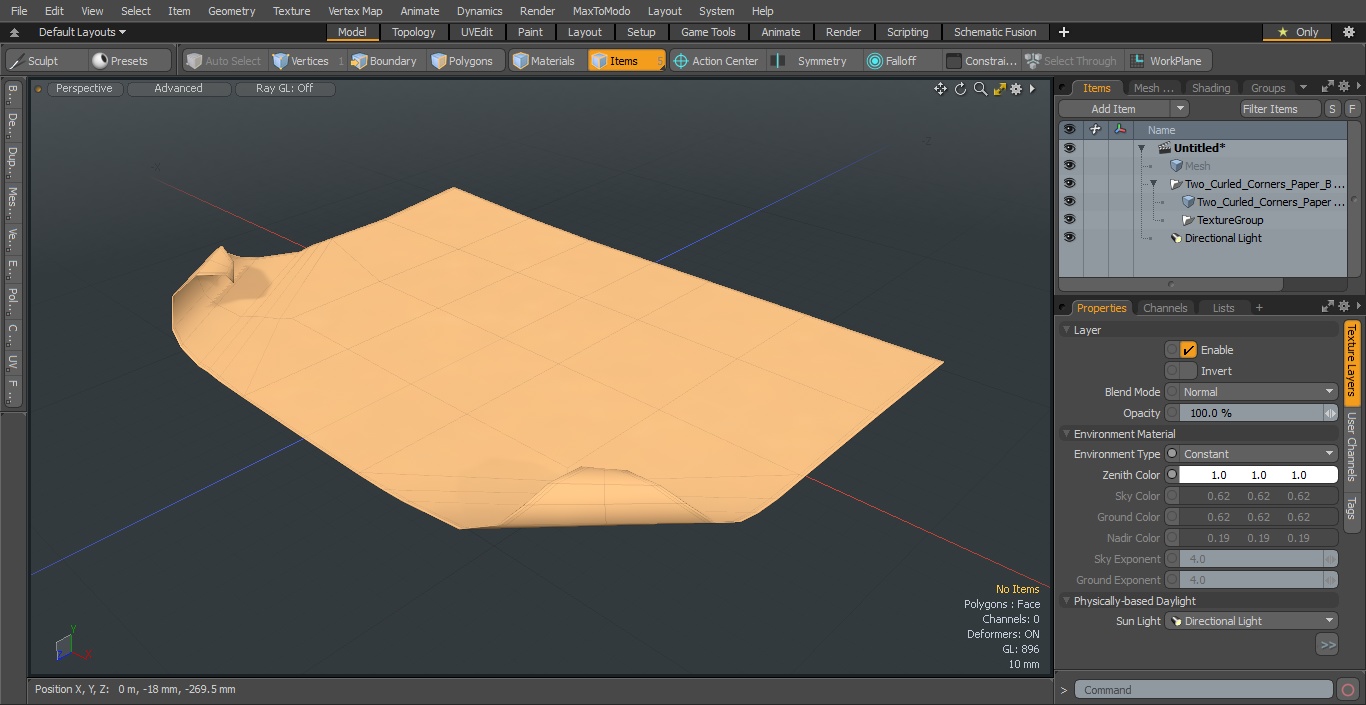The image size is (1366, 705).
Task: Open Blend Mode dropdown
Action: [x=1258, y=392]
